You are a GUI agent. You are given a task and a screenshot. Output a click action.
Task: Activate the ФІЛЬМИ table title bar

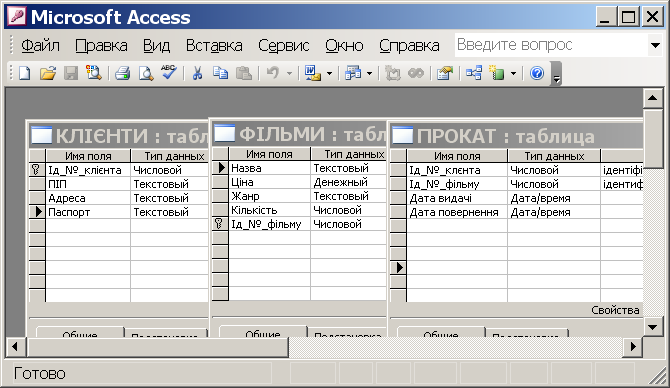[299, 134]
